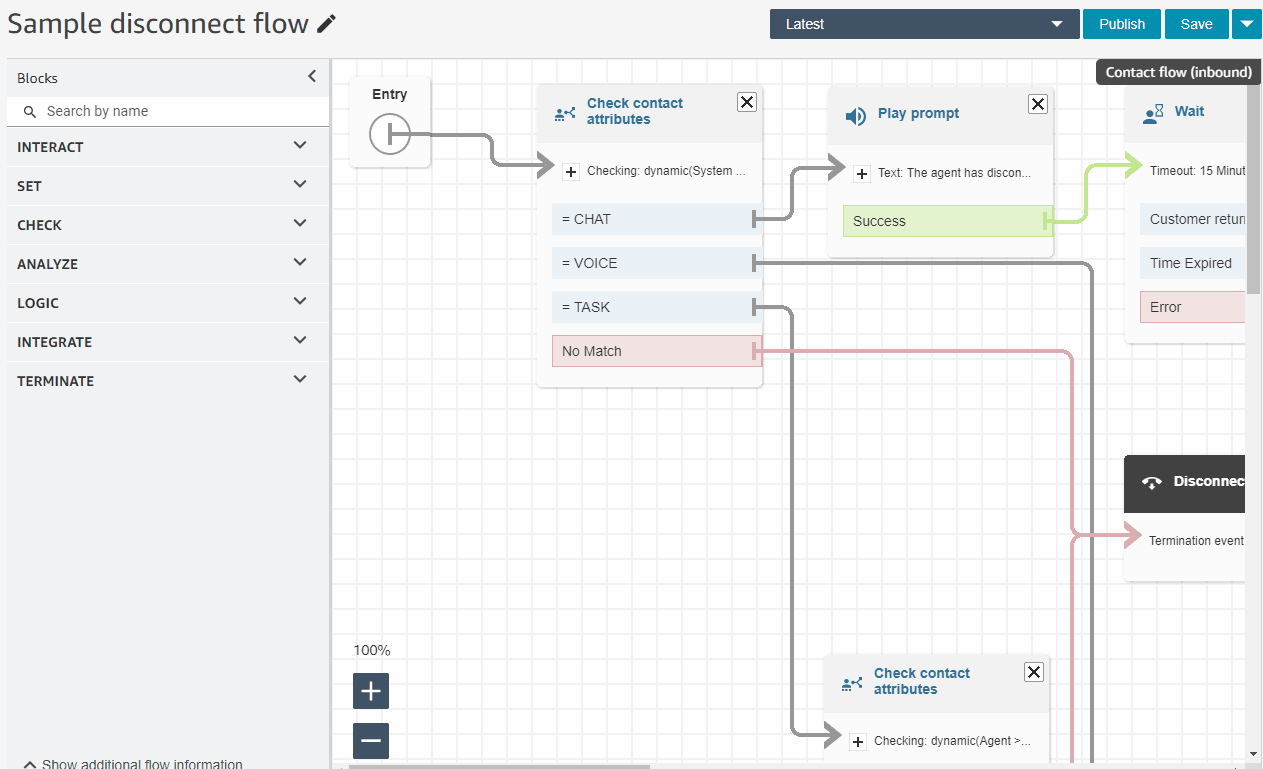Click the Play prompt speaker icon
The width and height of the screenshot is (1263, 769).
click(855, 116)
